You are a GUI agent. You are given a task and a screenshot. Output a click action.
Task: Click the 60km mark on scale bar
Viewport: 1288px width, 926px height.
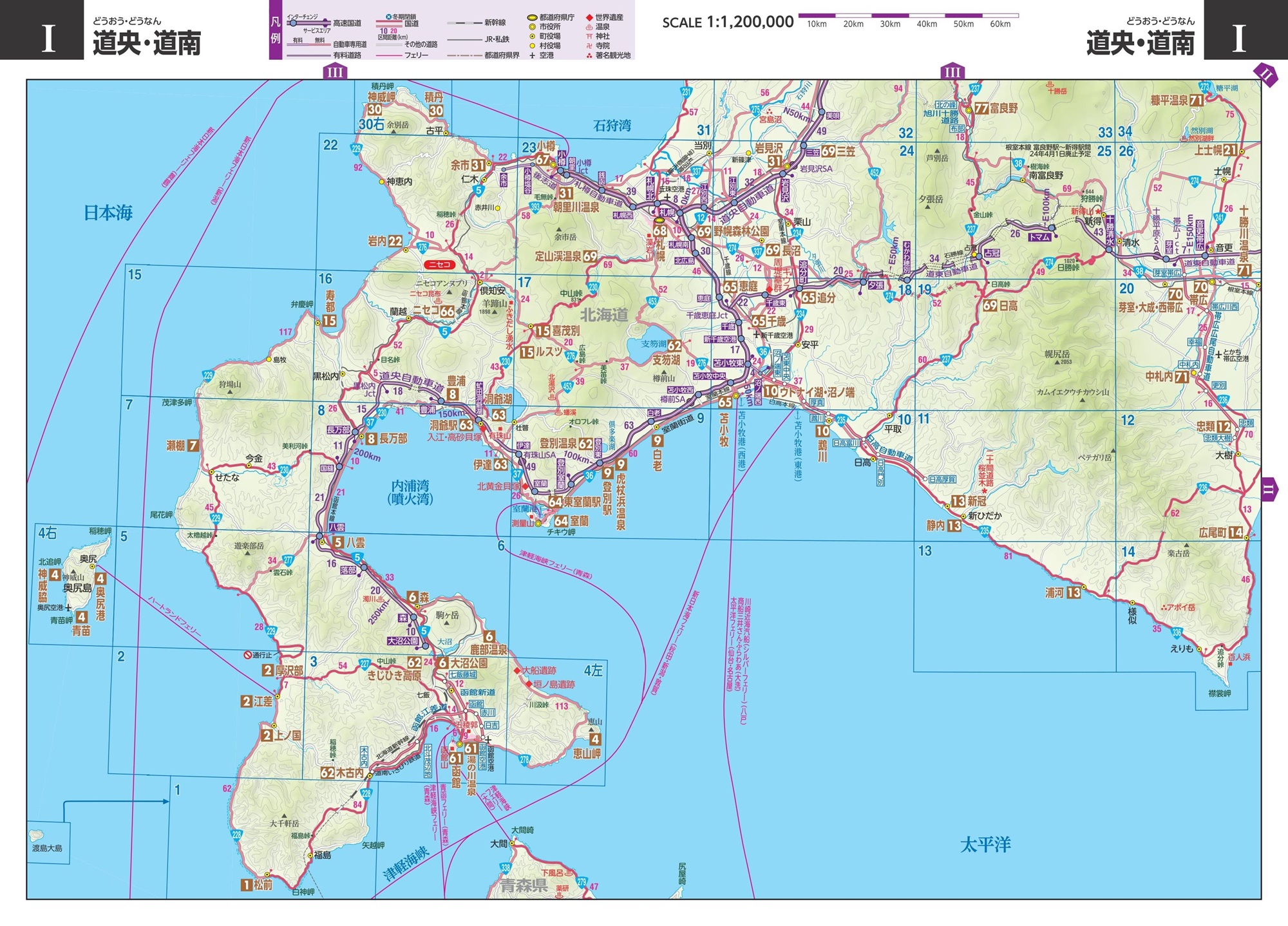[x=1000, y=24]
